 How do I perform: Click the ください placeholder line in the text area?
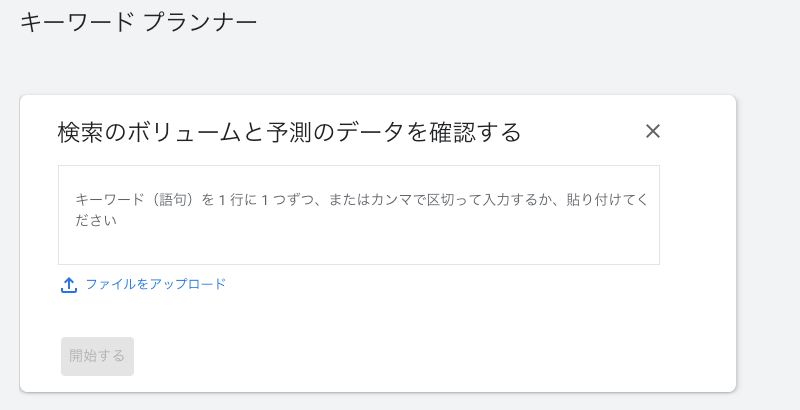96,220
